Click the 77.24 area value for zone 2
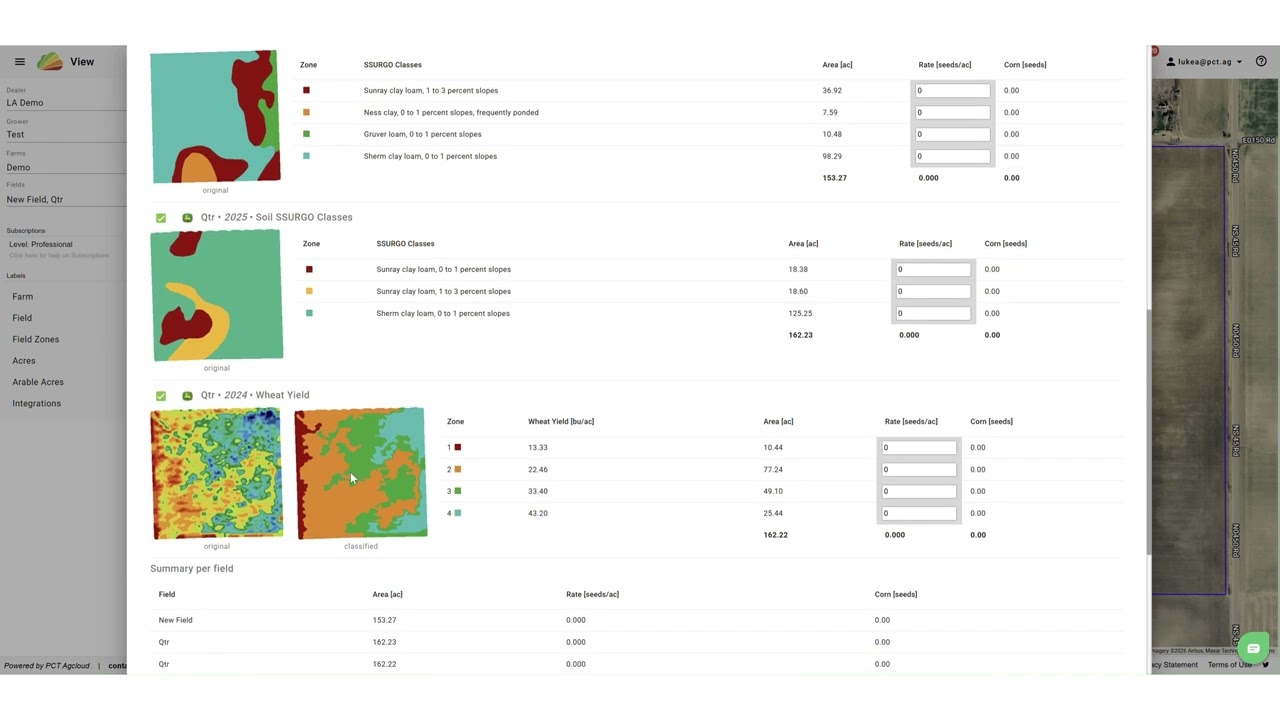Image resolution: width=1280 pixels, height=720 pixels. [x=773, y=469]
